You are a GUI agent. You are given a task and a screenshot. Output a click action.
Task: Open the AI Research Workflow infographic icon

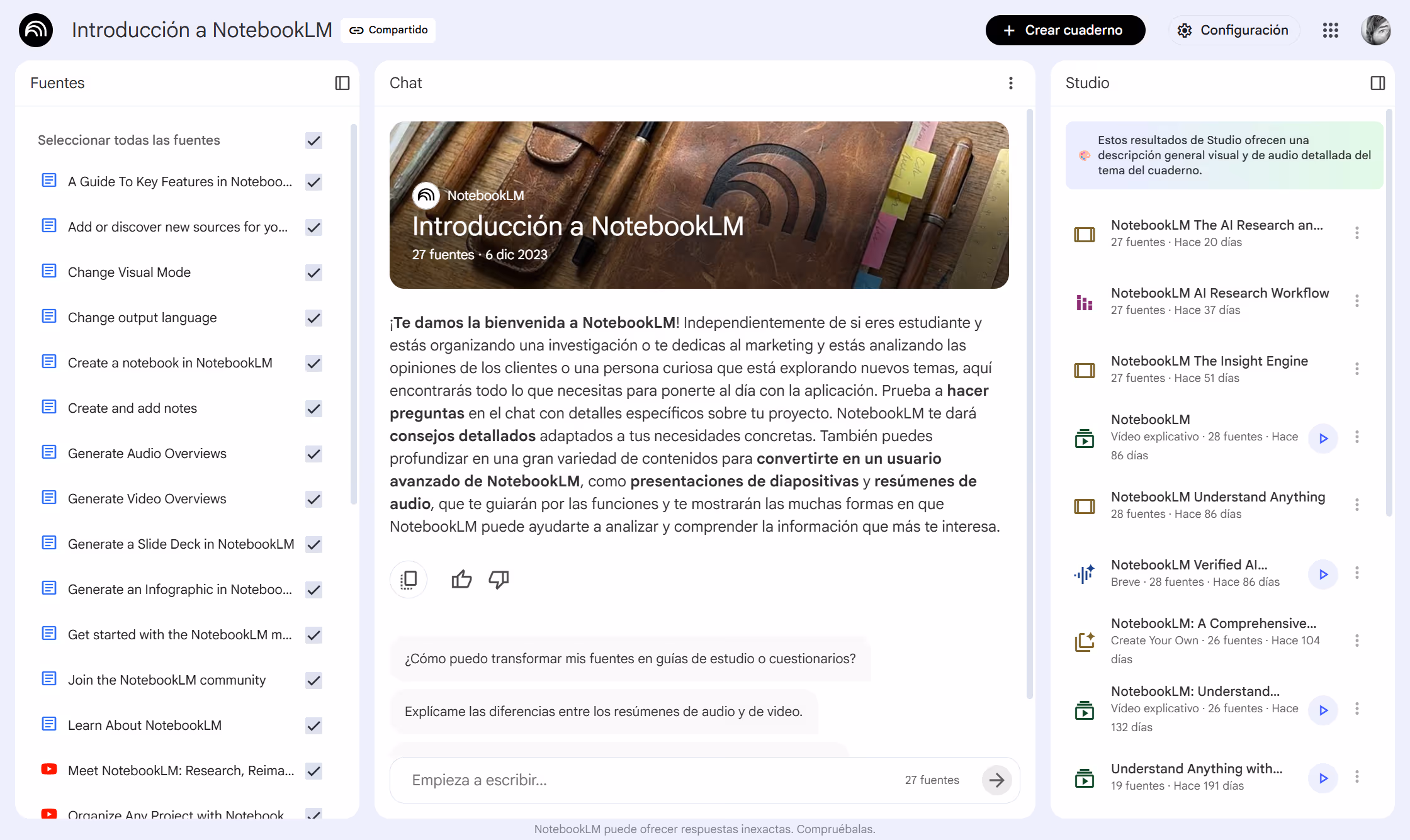point(1084,303)
